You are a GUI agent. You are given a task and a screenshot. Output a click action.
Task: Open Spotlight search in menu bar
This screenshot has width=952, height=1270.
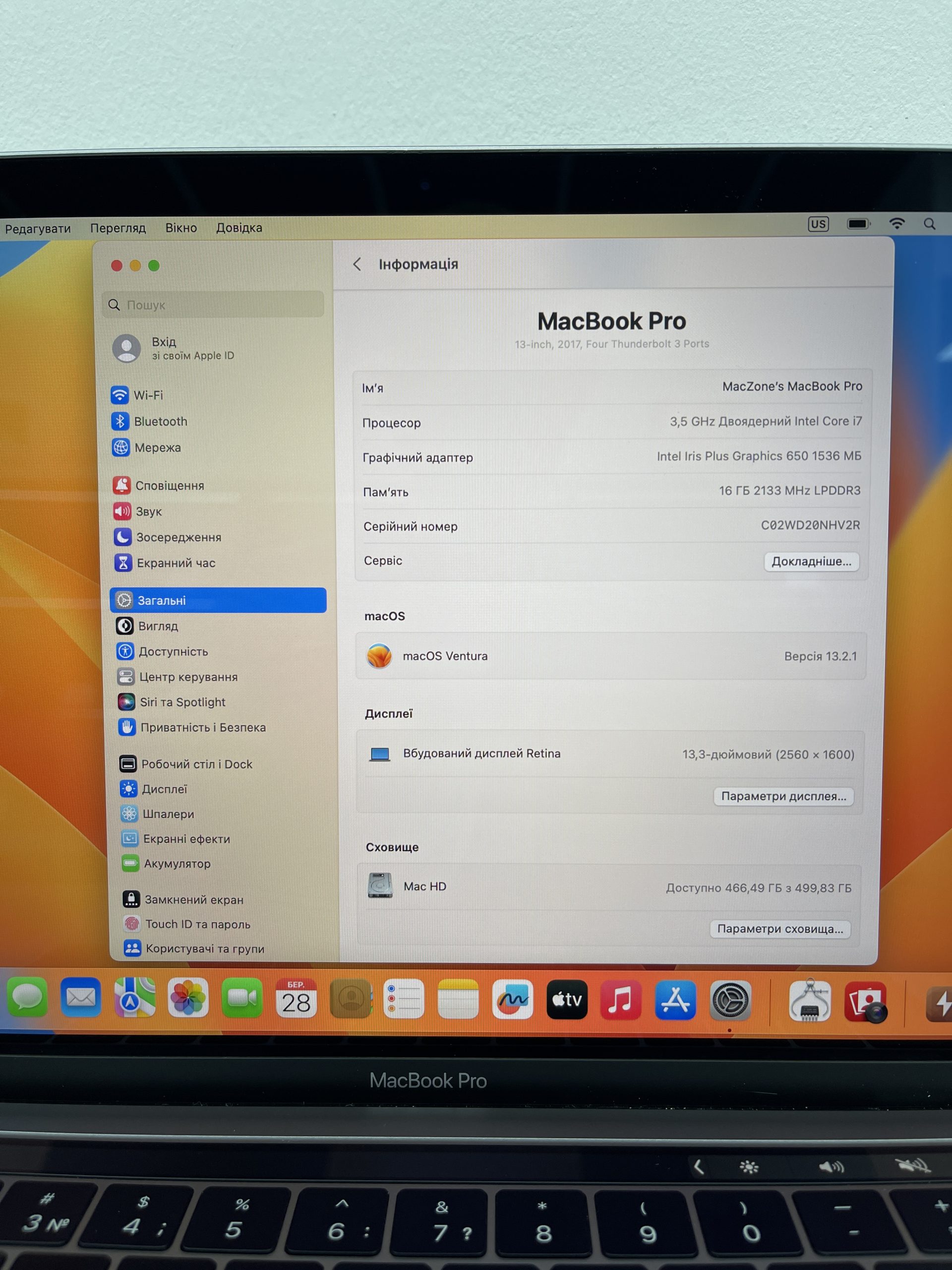[x=930, y=224]
